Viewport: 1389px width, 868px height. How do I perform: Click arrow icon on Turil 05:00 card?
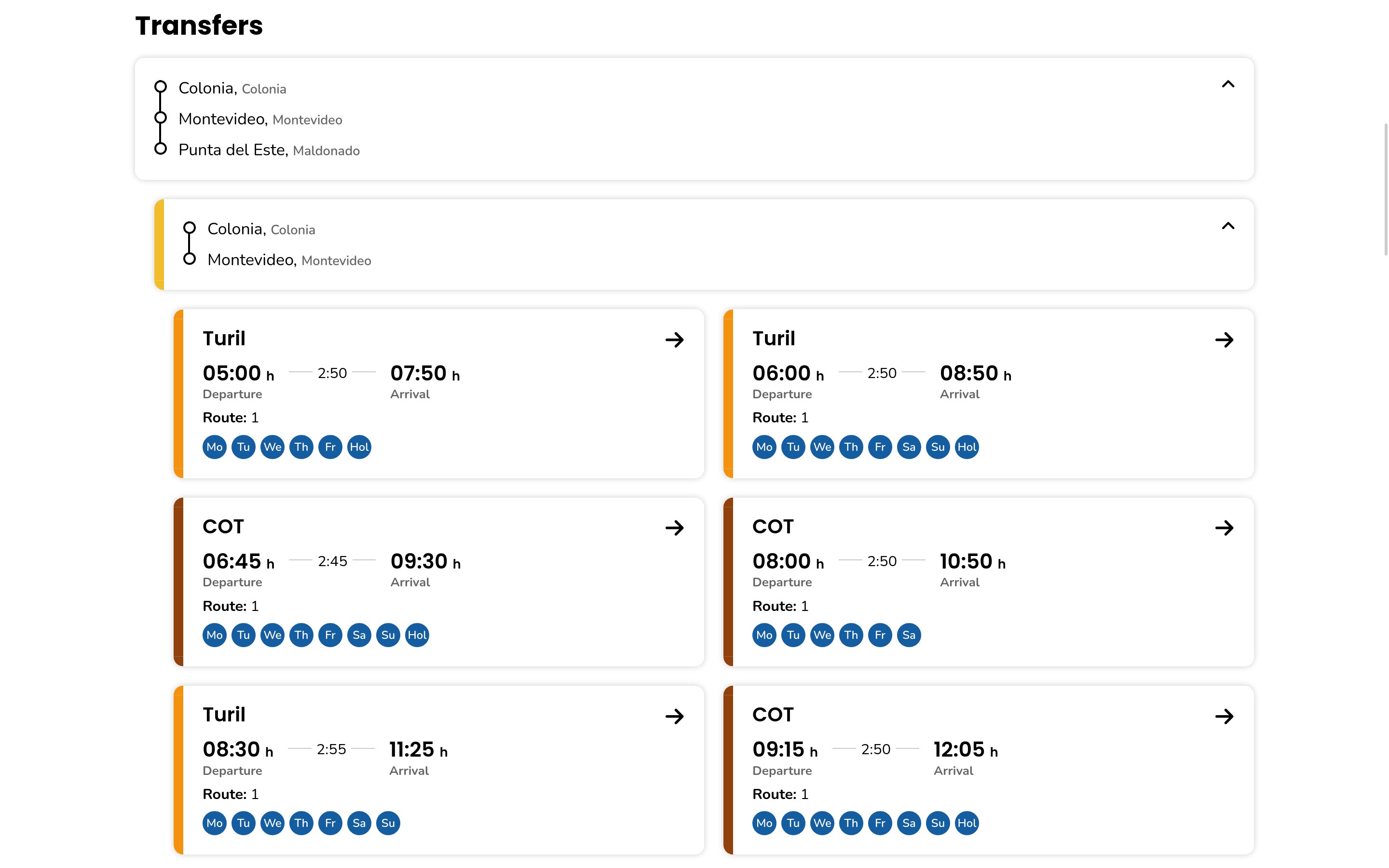(x=674, y=340)
